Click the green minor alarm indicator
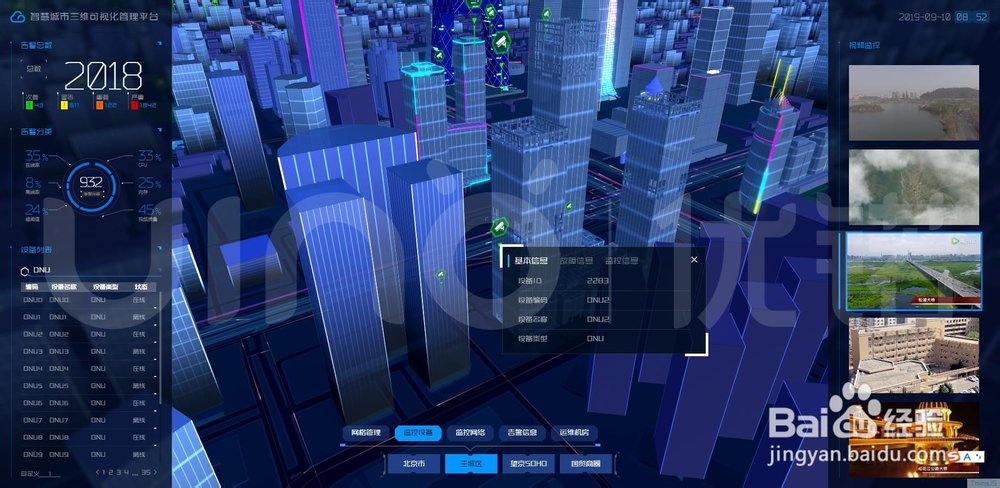This screenshot has width=1000, height=488. 28,105
